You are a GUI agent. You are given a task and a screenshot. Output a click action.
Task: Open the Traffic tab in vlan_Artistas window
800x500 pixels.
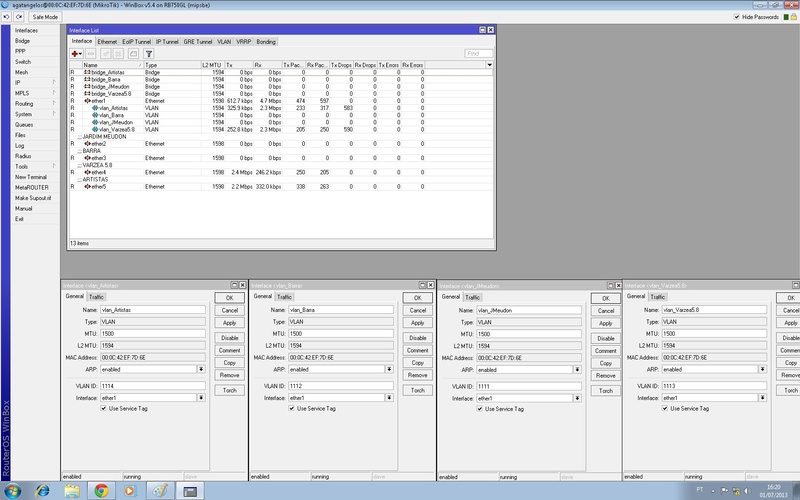[x=96, y=297]
